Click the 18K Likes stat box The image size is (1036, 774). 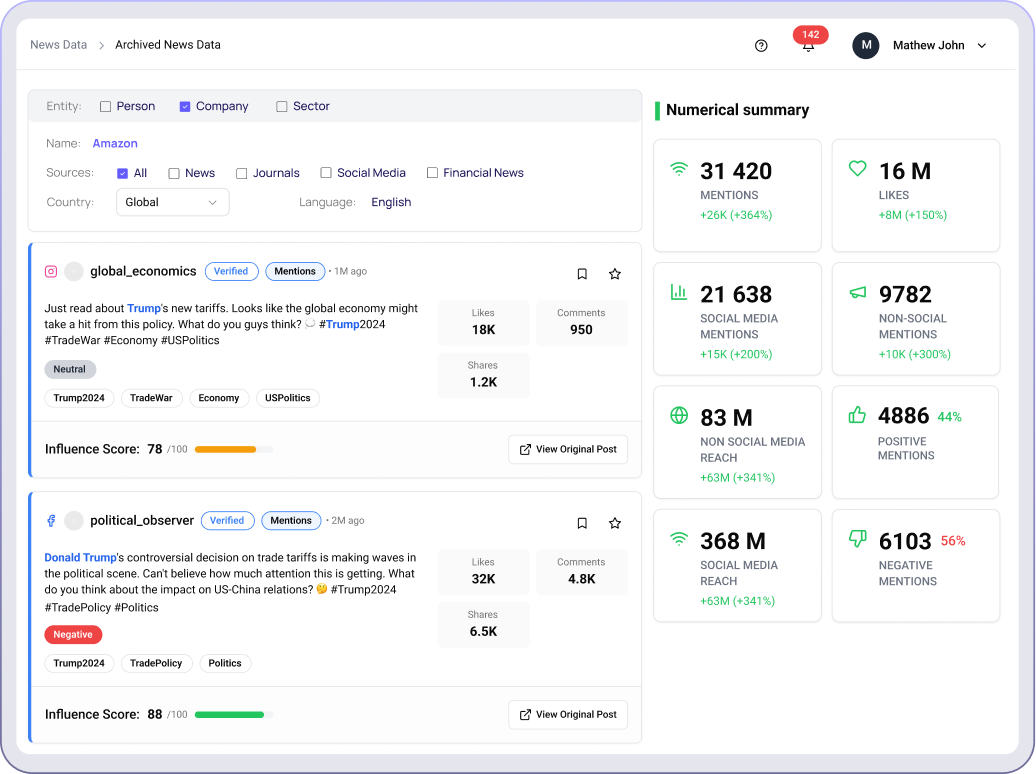[x=484, y=323]
